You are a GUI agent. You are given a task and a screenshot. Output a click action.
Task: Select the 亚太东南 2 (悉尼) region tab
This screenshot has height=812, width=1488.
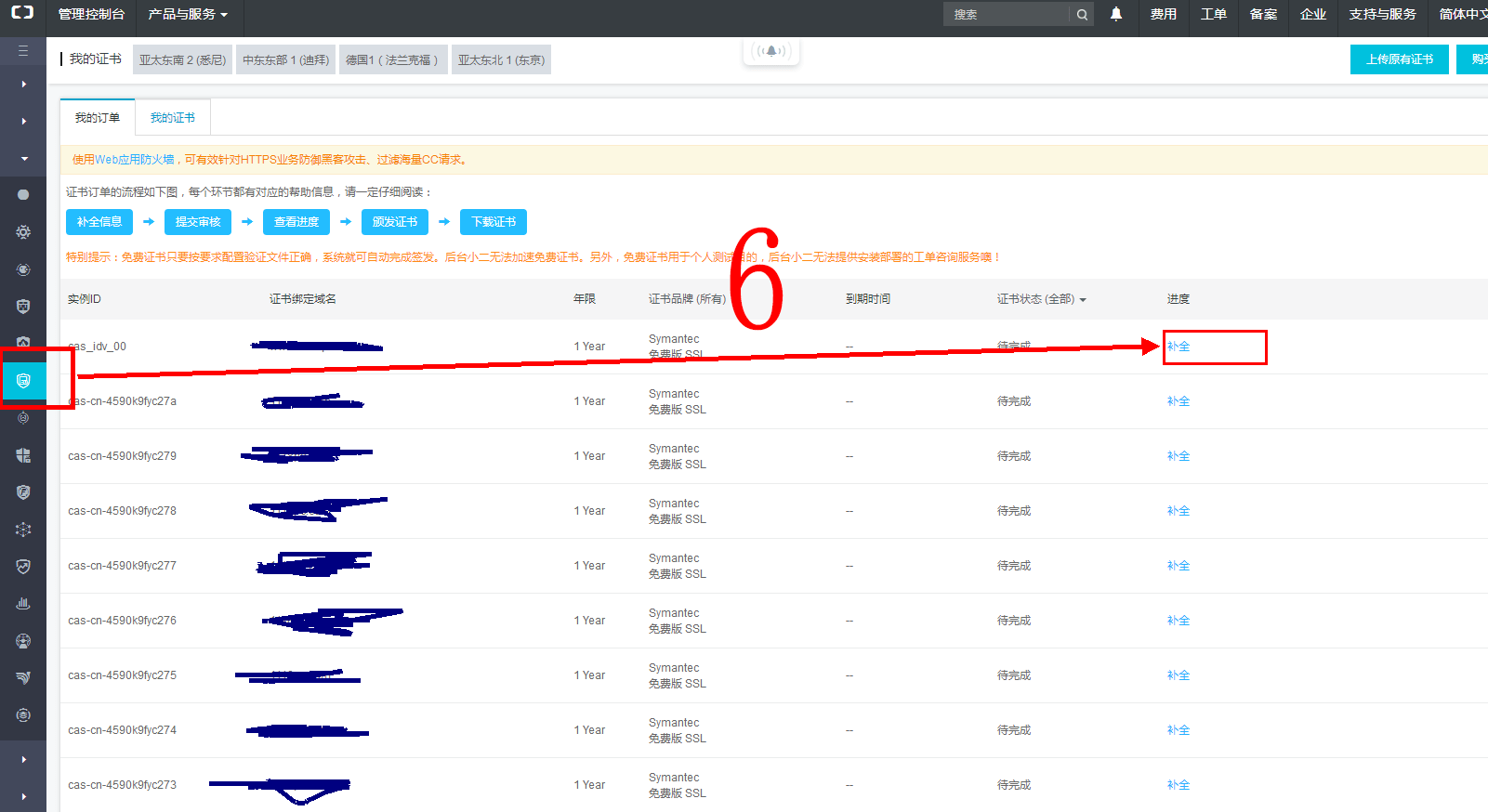[x=182, y=59]
